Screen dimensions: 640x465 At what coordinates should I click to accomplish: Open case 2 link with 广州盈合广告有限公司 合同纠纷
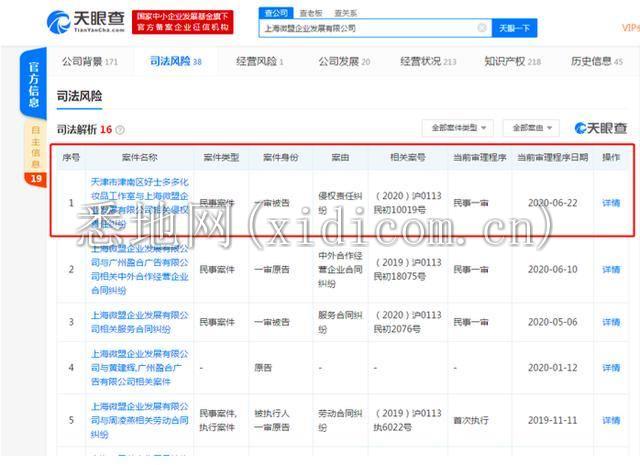140,269
